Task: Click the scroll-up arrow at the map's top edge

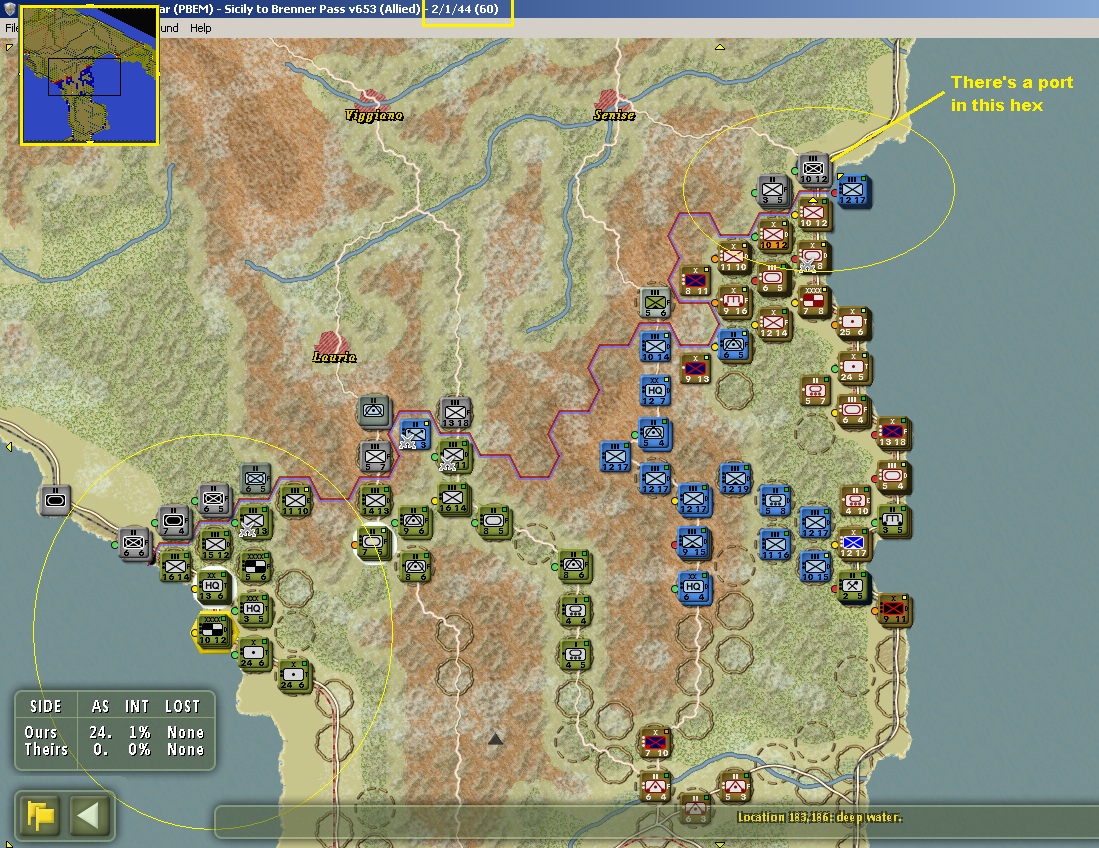Action: [719, 48]
